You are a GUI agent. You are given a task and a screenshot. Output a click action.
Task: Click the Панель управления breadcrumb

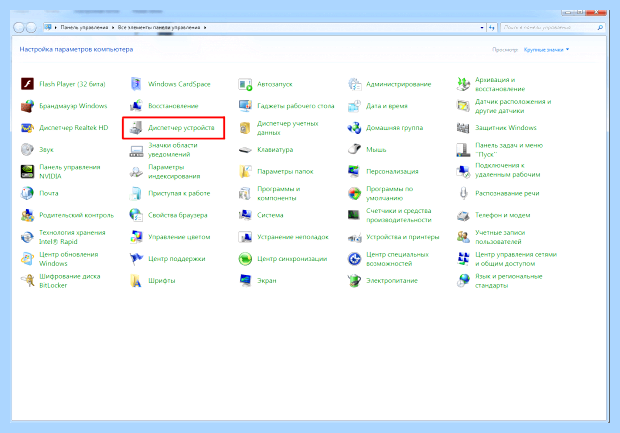point(84,28)
